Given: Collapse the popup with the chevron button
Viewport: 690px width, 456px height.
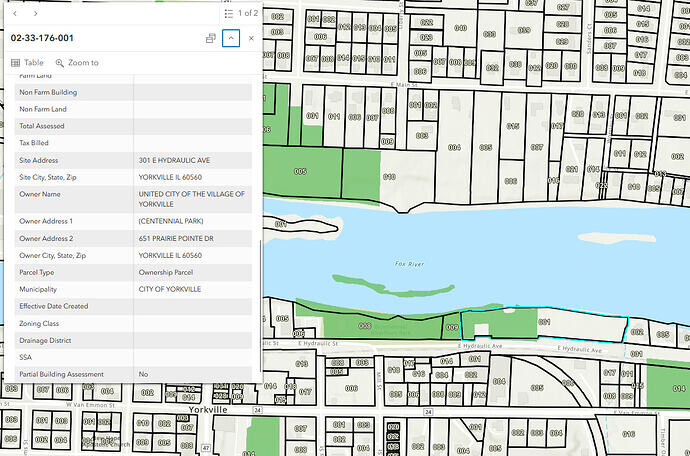Looking at the screenshot, I should (231, 38).
